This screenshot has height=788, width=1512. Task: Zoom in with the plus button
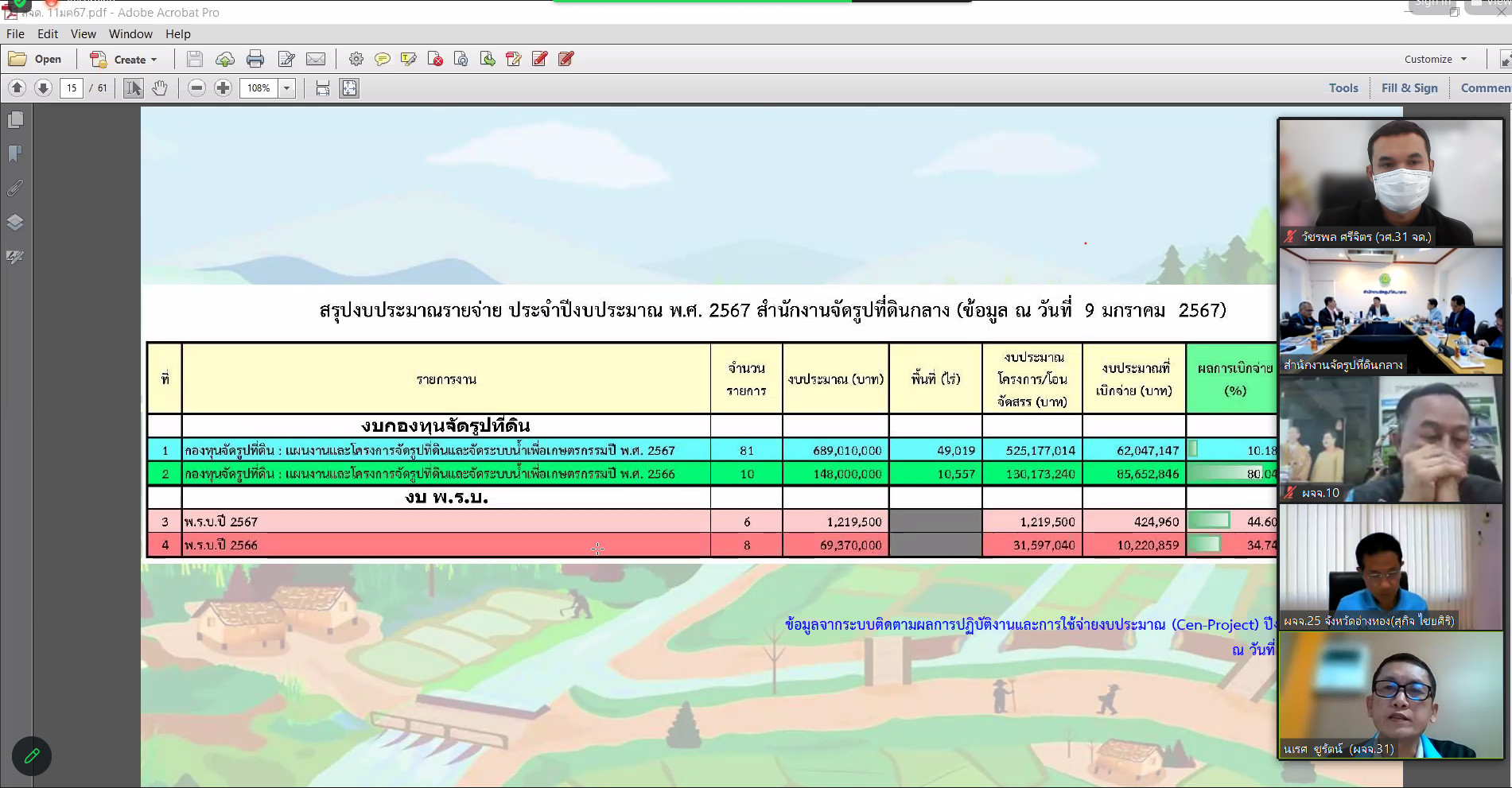point(223,87)
